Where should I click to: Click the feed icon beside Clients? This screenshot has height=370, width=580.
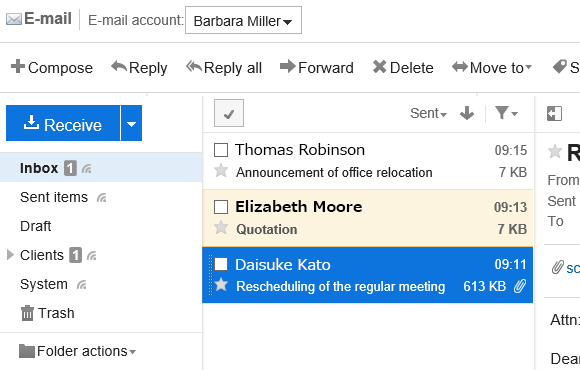tap(92, 256)
